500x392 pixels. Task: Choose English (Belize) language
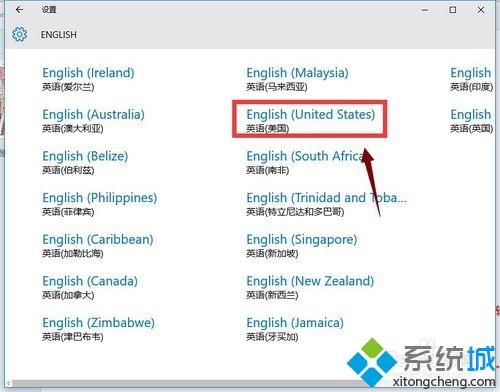[x=85, y=162]
